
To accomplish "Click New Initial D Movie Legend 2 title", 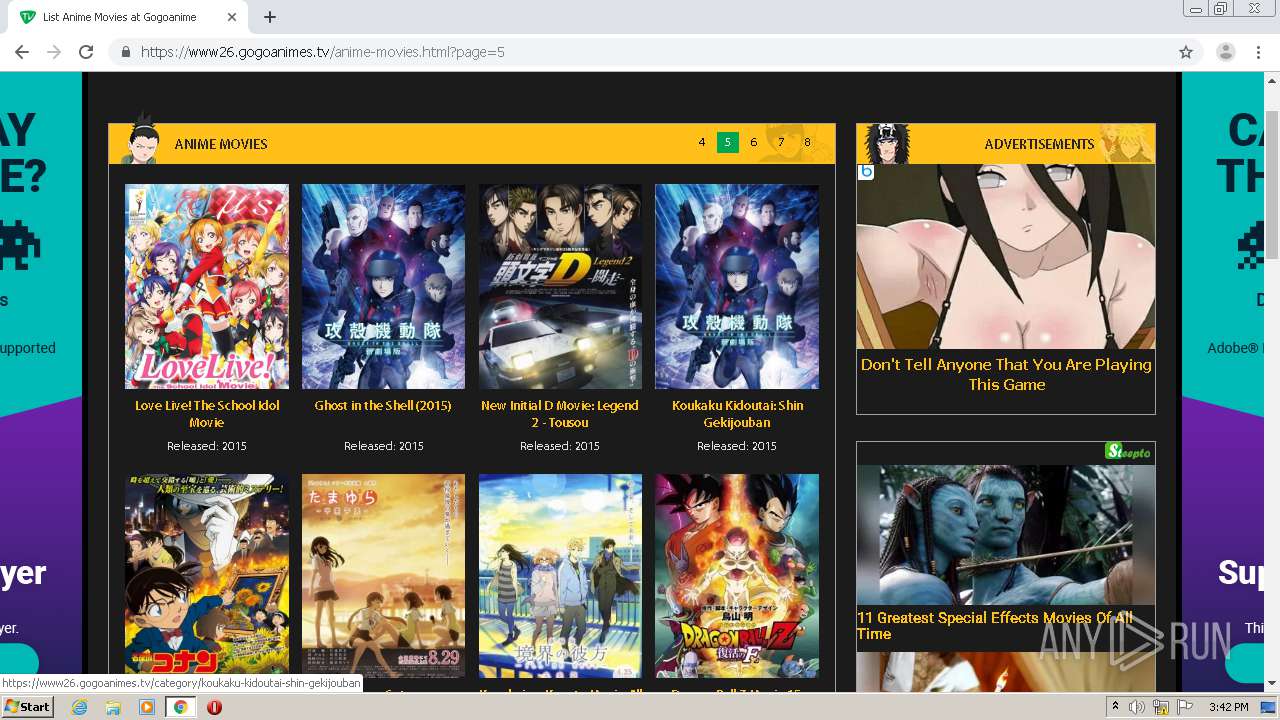I will (560, 414).
